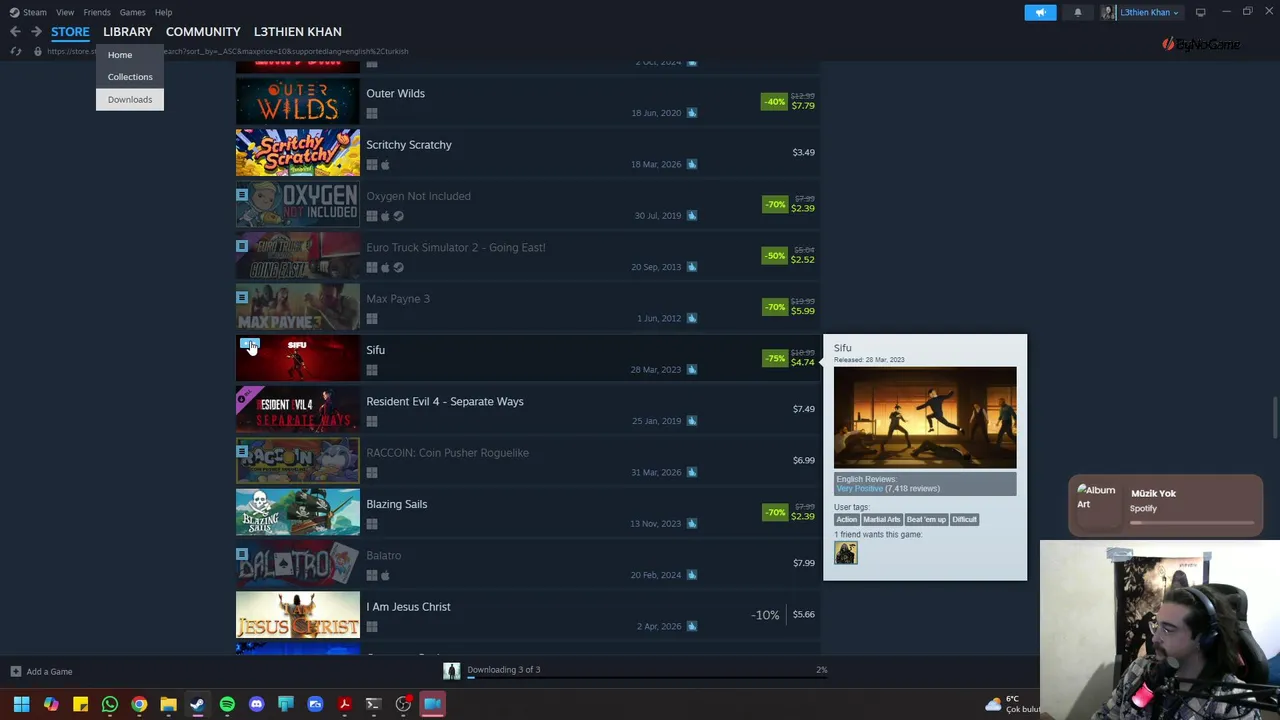This screenshot has height=720, width=1280.
Task: Open Spotify from the taskbar
Action: click(227, 705)
